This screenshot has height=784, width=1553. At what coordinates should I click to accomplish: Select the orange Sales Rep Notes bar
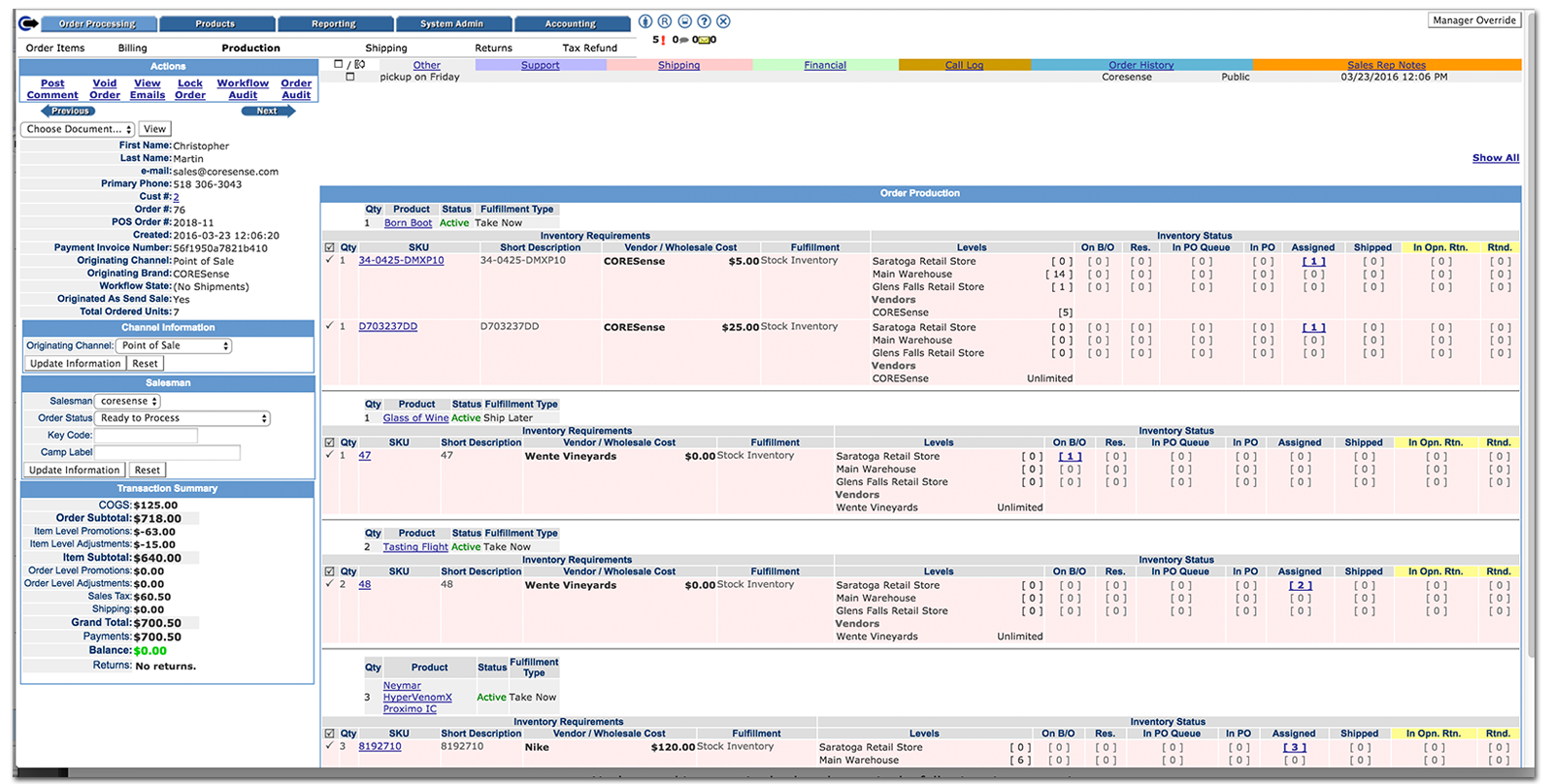coord(1386,65)
